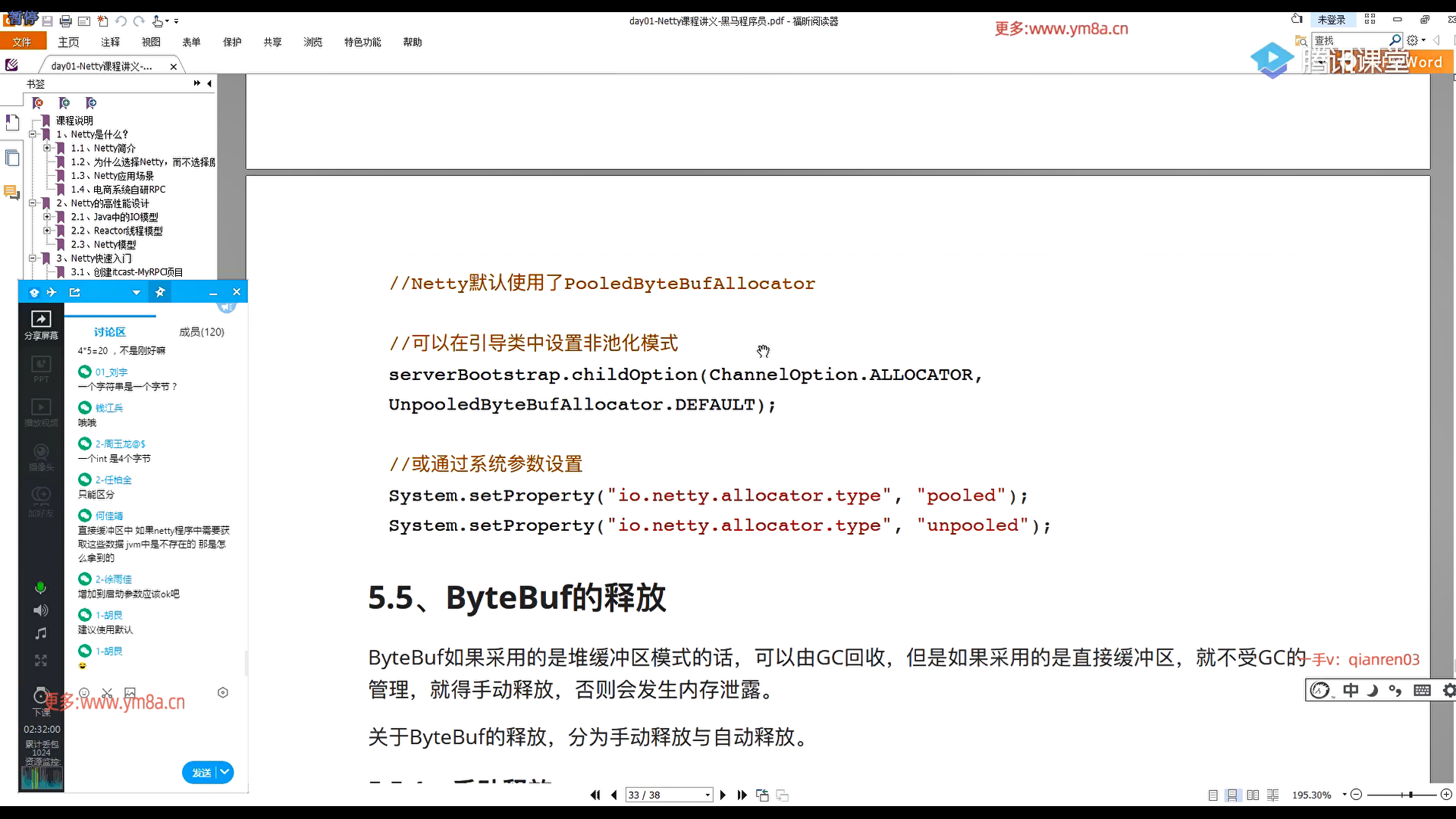Click the print icon in quick toolbar

65,21
